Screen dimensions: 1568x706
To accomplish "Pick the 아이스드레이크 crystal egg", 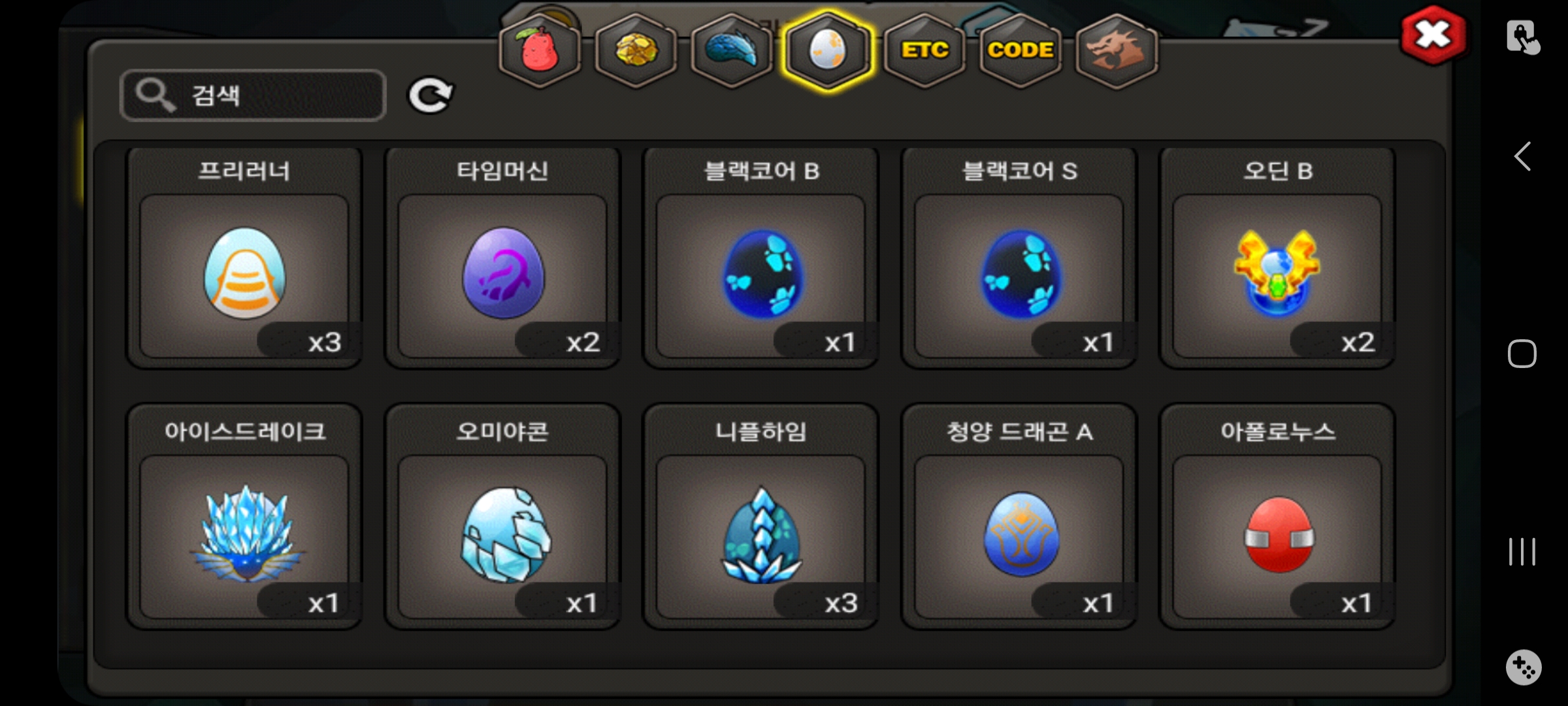I will pyautogui.click(x=244, y=516).
